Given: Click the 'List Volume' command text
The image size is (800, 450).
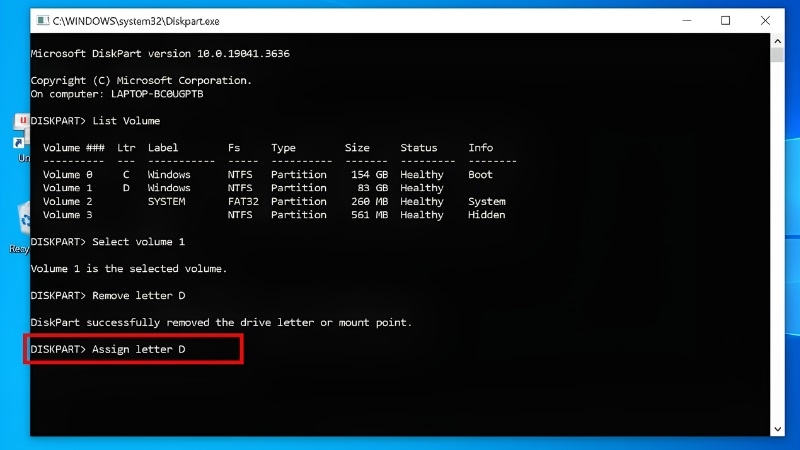Looking at the screenshot, I should pyautogui.click(x=126, y=121).
